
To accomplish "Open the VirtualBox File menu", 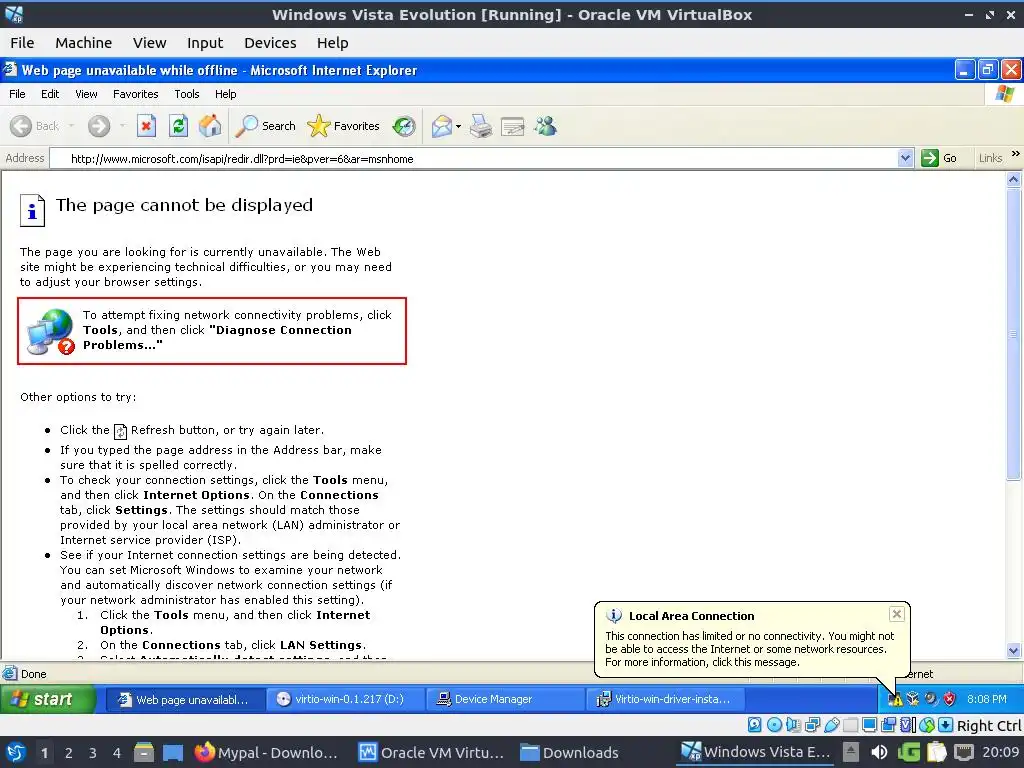I will click(x=22, y=43).
